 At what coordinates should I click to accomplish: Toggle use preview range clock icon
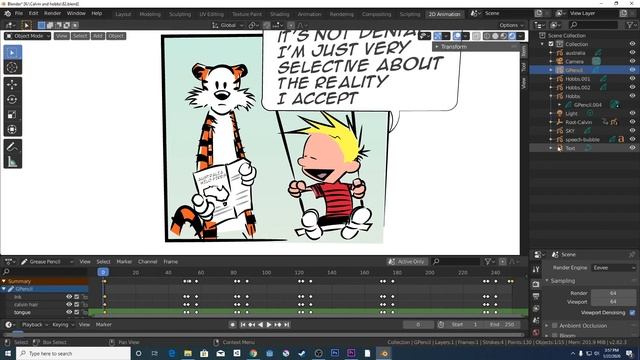[x=441, y=324]
